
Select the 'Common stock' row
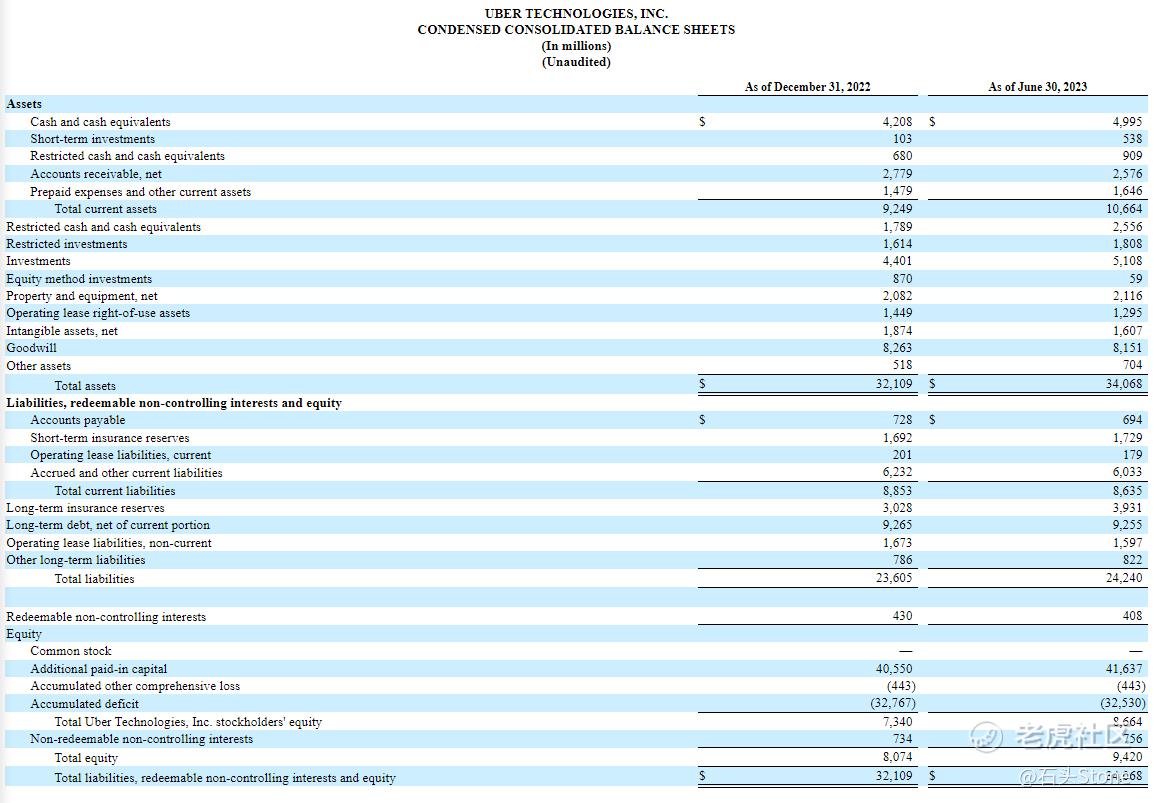coord(72,651)
